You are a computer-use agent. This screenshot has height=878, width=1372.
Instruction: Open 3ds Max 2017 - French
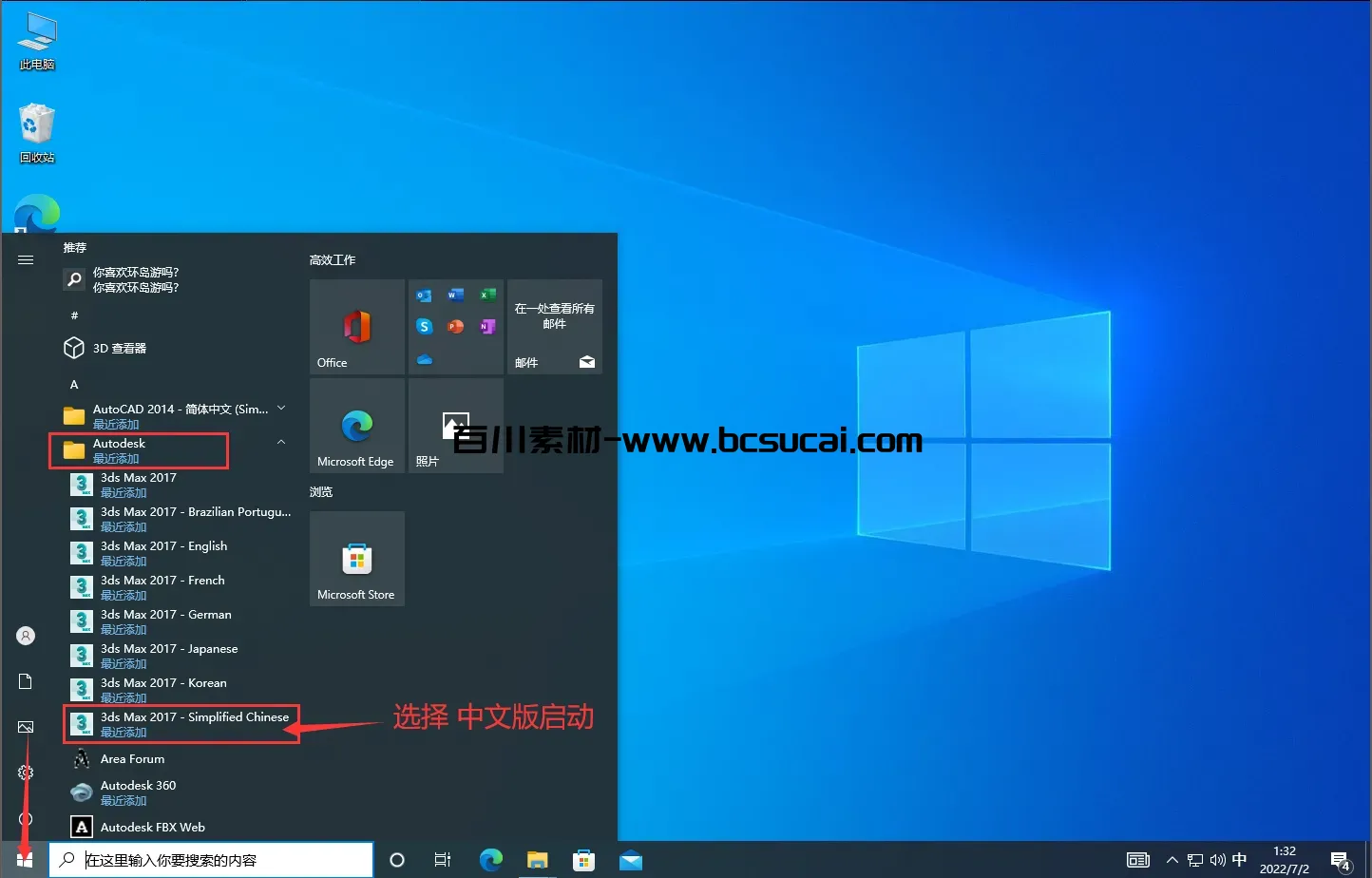point(181,587)
